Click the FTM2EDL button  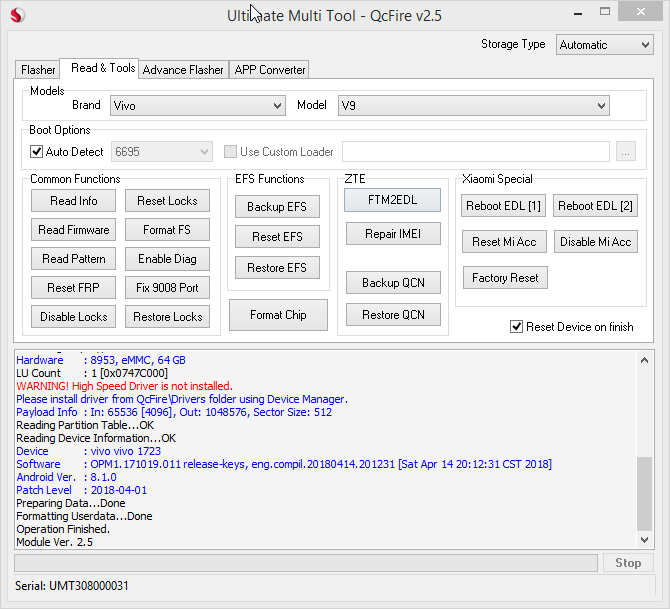click(x=392, y=200)
